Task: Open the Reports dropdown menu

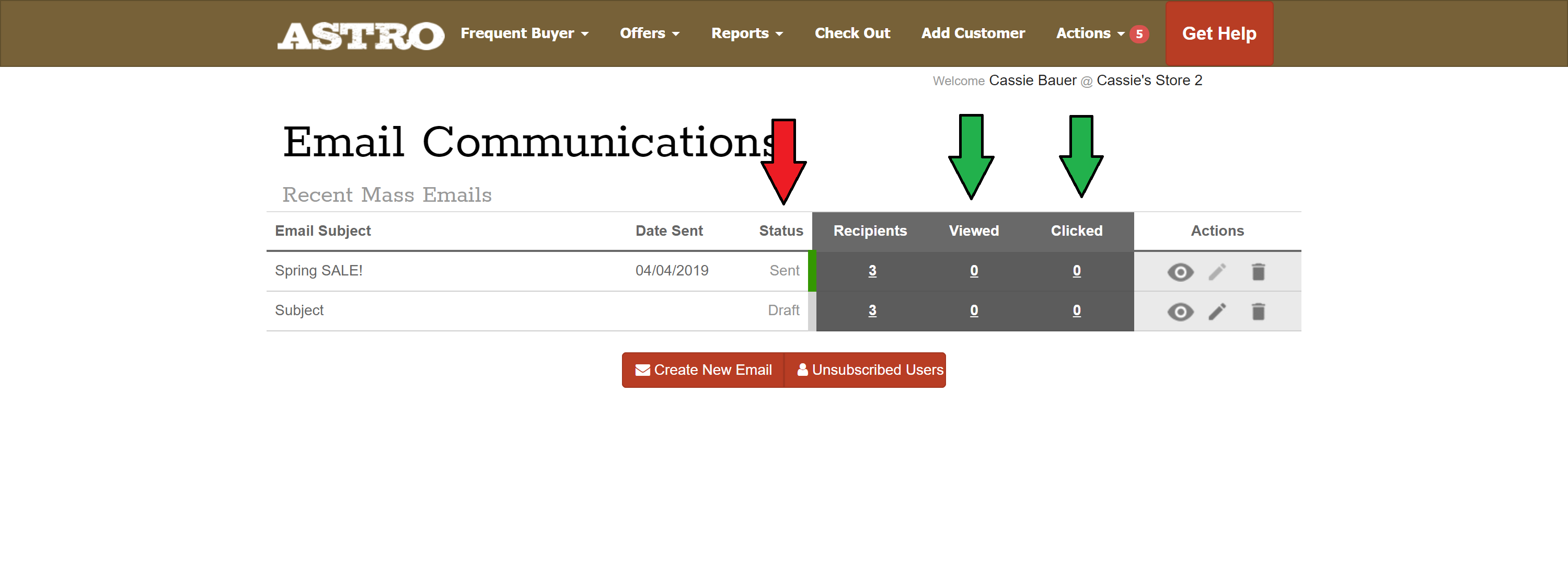Action: point(746,33)
